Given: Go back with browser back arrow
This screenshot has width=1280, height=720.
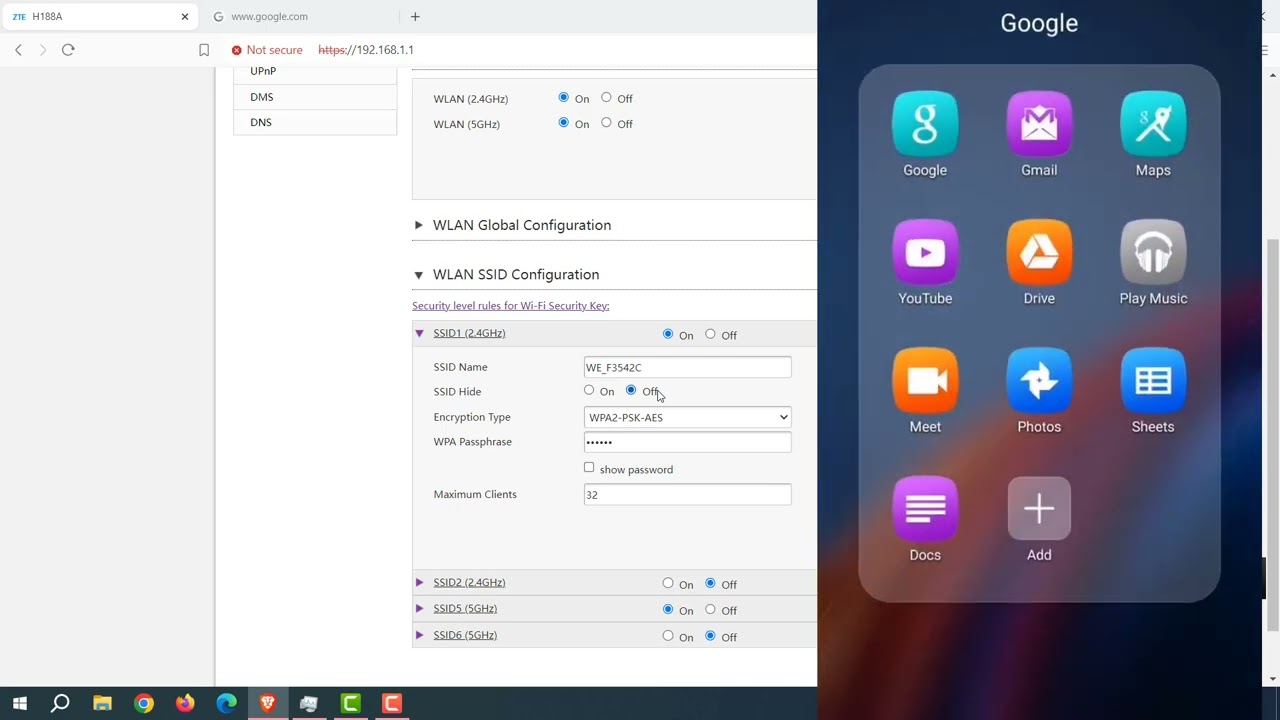Looking at the screenshot, I should tap(18, 50).
